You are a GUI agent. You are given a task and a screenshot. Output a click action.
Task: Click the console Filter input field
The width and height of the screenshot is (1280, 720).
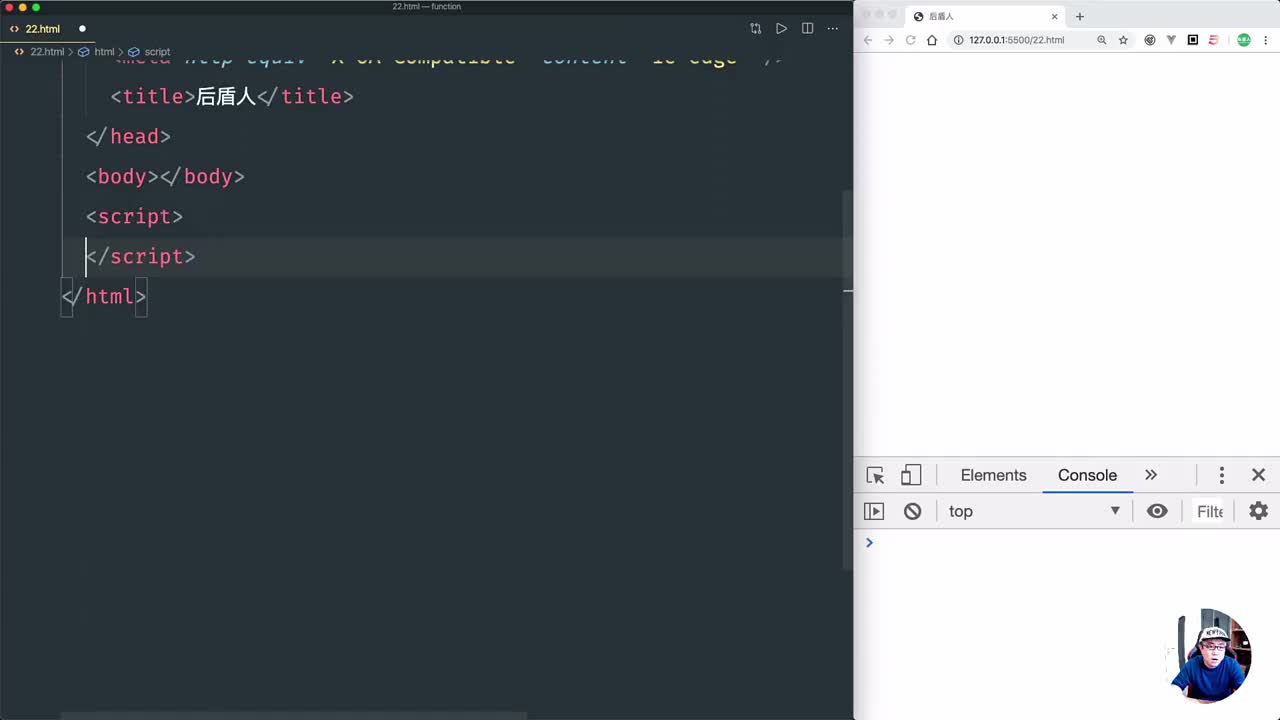(1209, 511)
